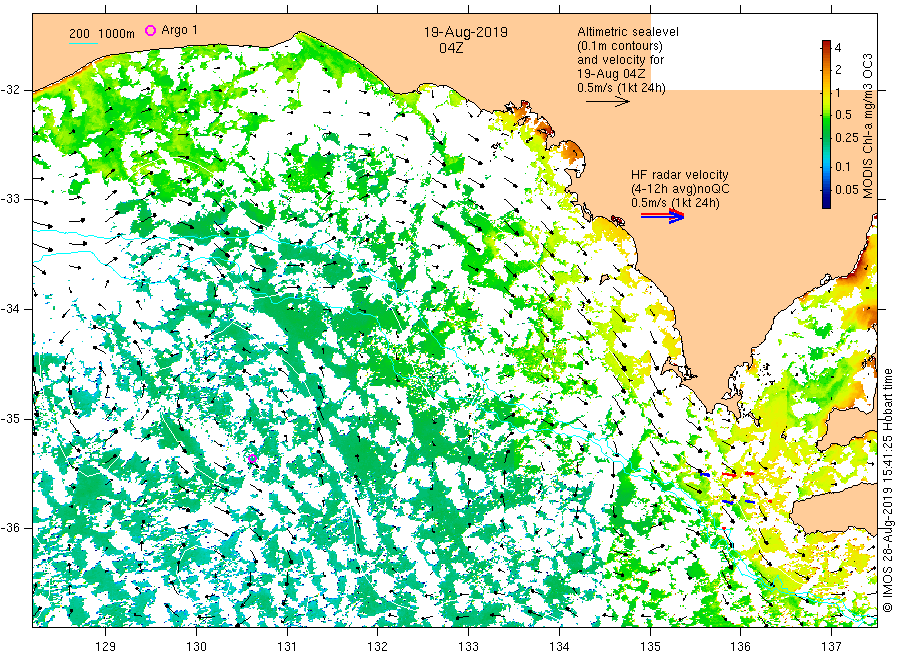Click the 'Argo 1' legend label
Viewport: 900px width, 660px height.
pos(179,30)
